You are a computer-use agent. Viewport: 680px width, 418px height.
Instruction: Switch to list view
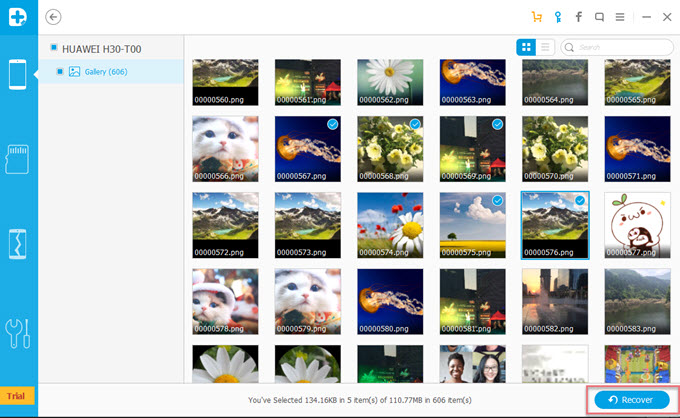[x=546, y=47]
